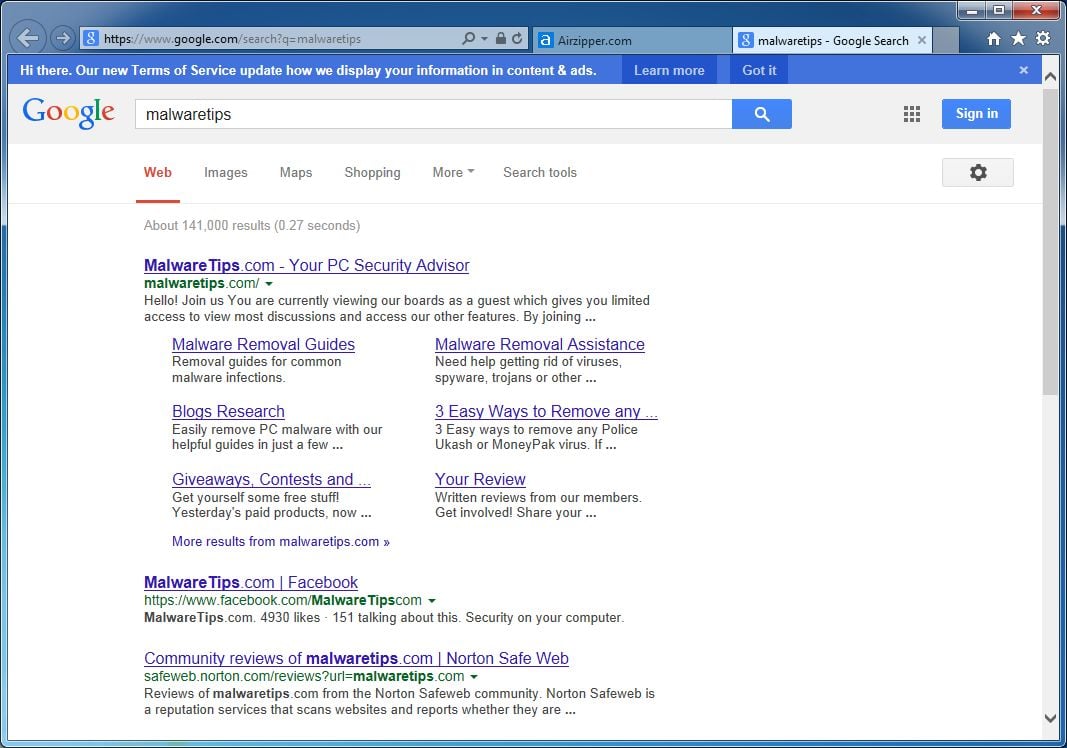Screen dimensions: 1067x748
Task: Click Learn more in Terms notice
Action: click(669, 70)
